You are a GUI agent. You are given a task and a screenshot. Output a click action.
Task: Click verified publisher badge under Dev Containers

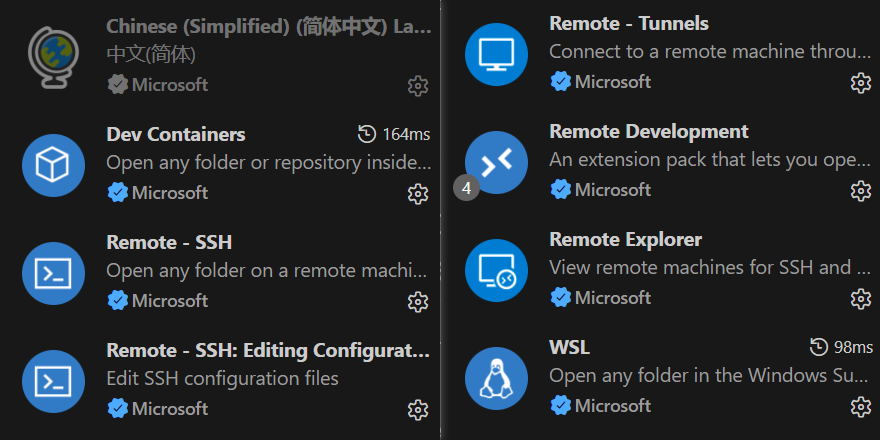pyautogui.click(x=118, y=192)
